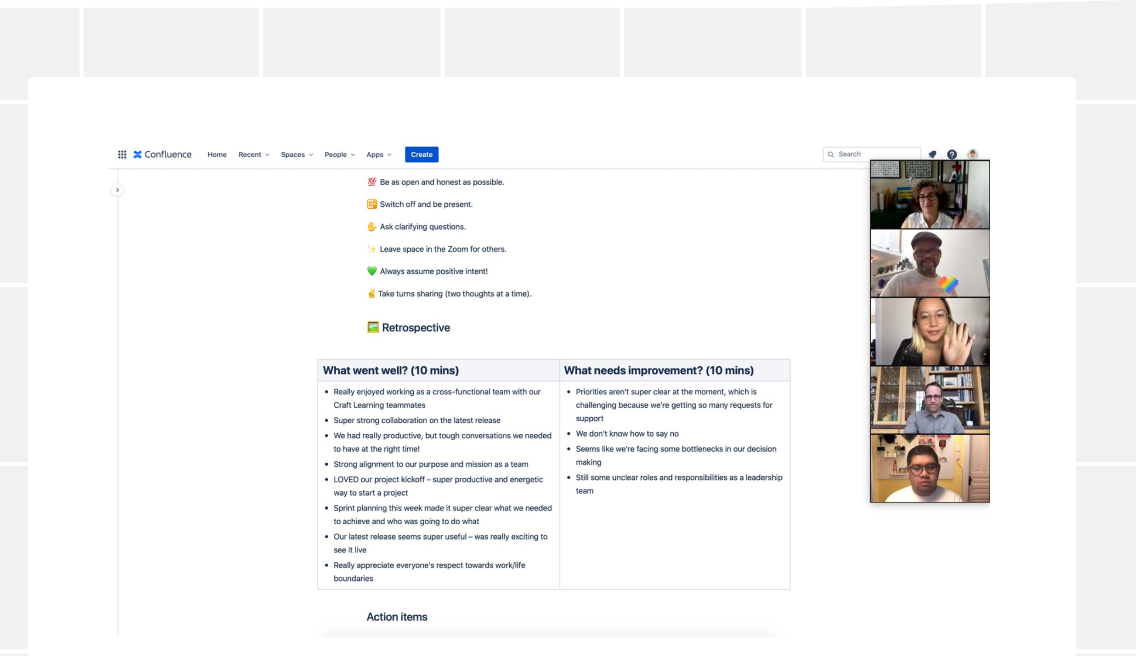This screenshot has height=656, width=1136.
Task: Click the Confluence logo
Action: 162,154
